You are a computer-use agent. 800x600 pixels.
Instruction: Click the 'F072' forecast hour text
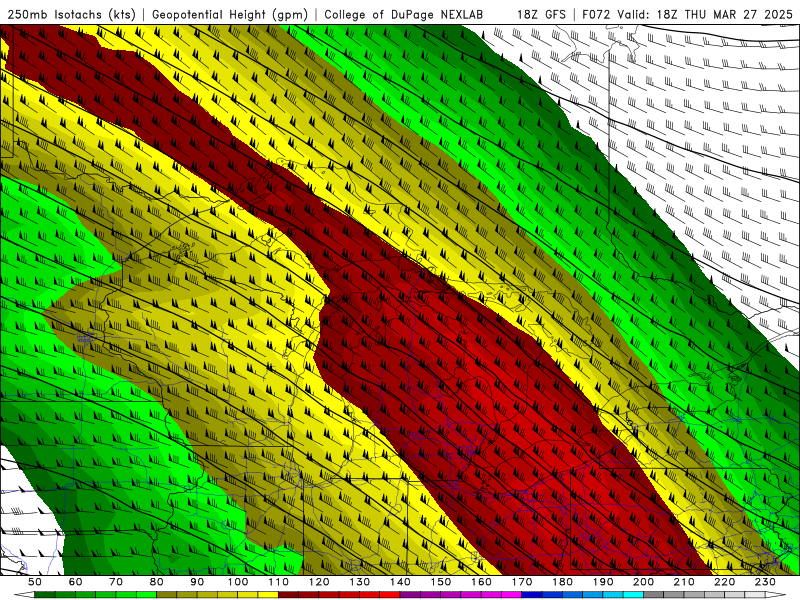tap(596, 15)
